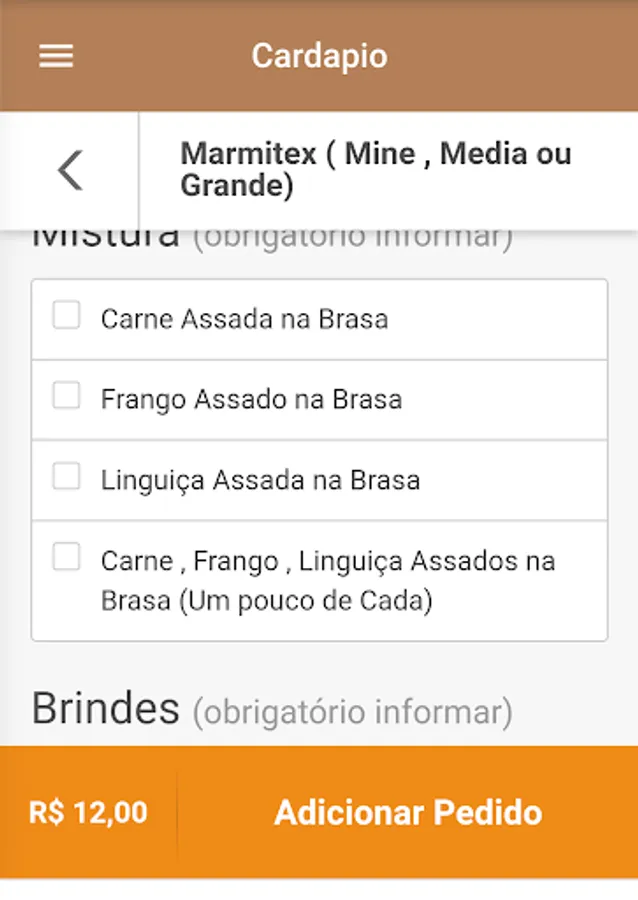Click the Frango Assado na Brasa label text

pos(251,400)
